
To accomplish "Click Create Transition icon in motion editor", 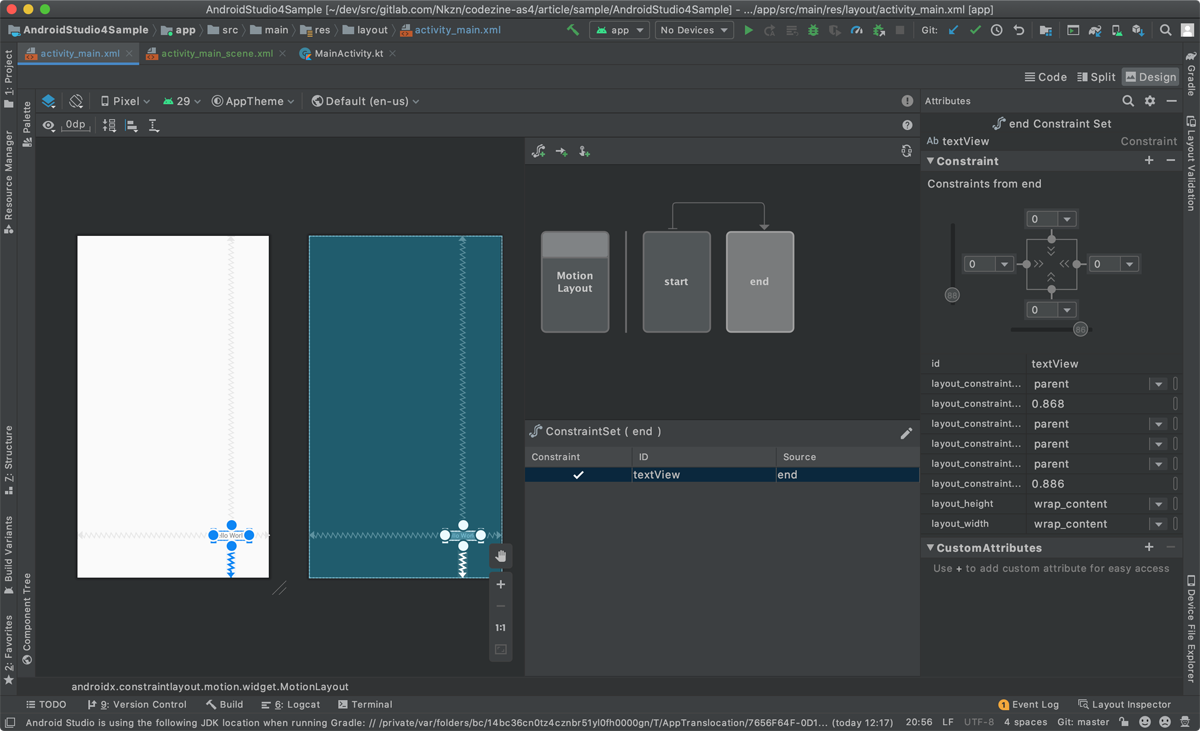I will pos(562,151).
